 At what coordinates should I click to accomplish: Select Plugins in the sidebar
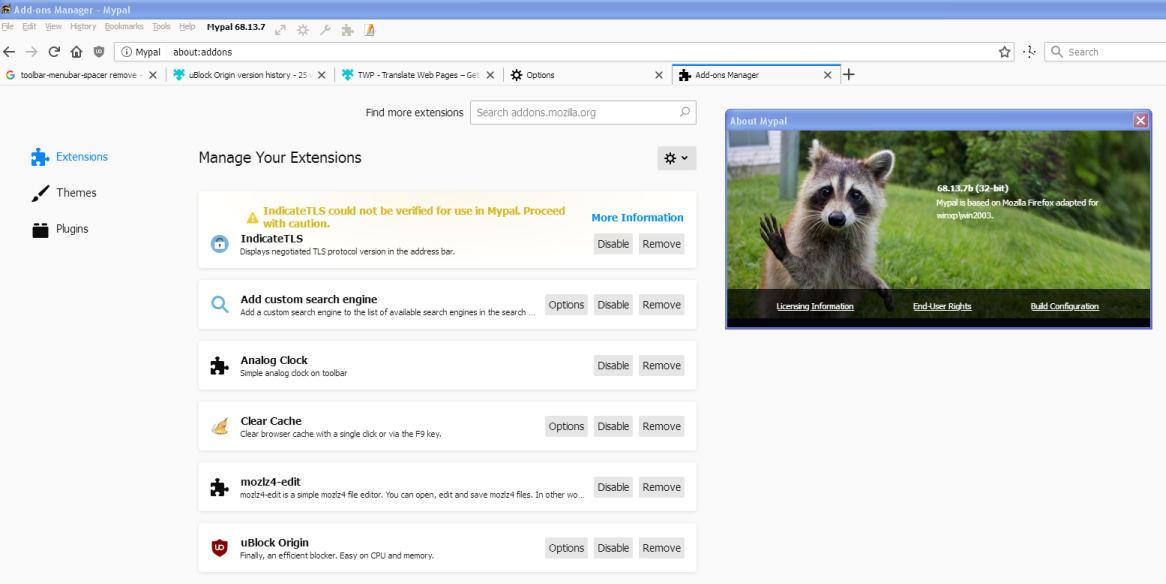coord(59,229)
